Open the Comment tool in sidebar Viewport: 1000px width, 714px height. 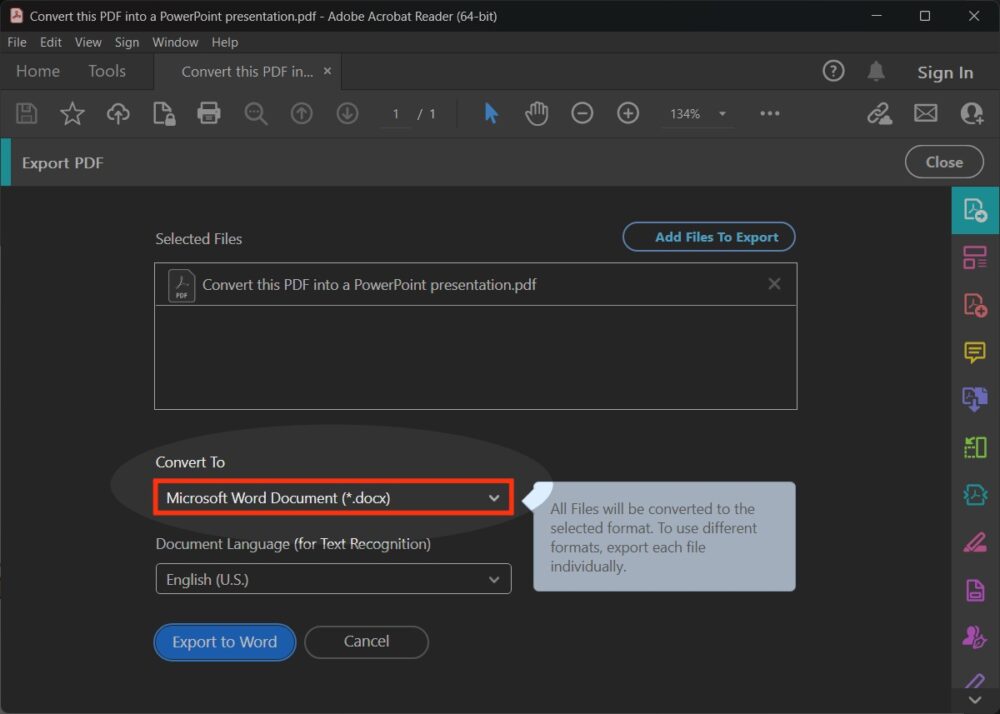point(974,352)
